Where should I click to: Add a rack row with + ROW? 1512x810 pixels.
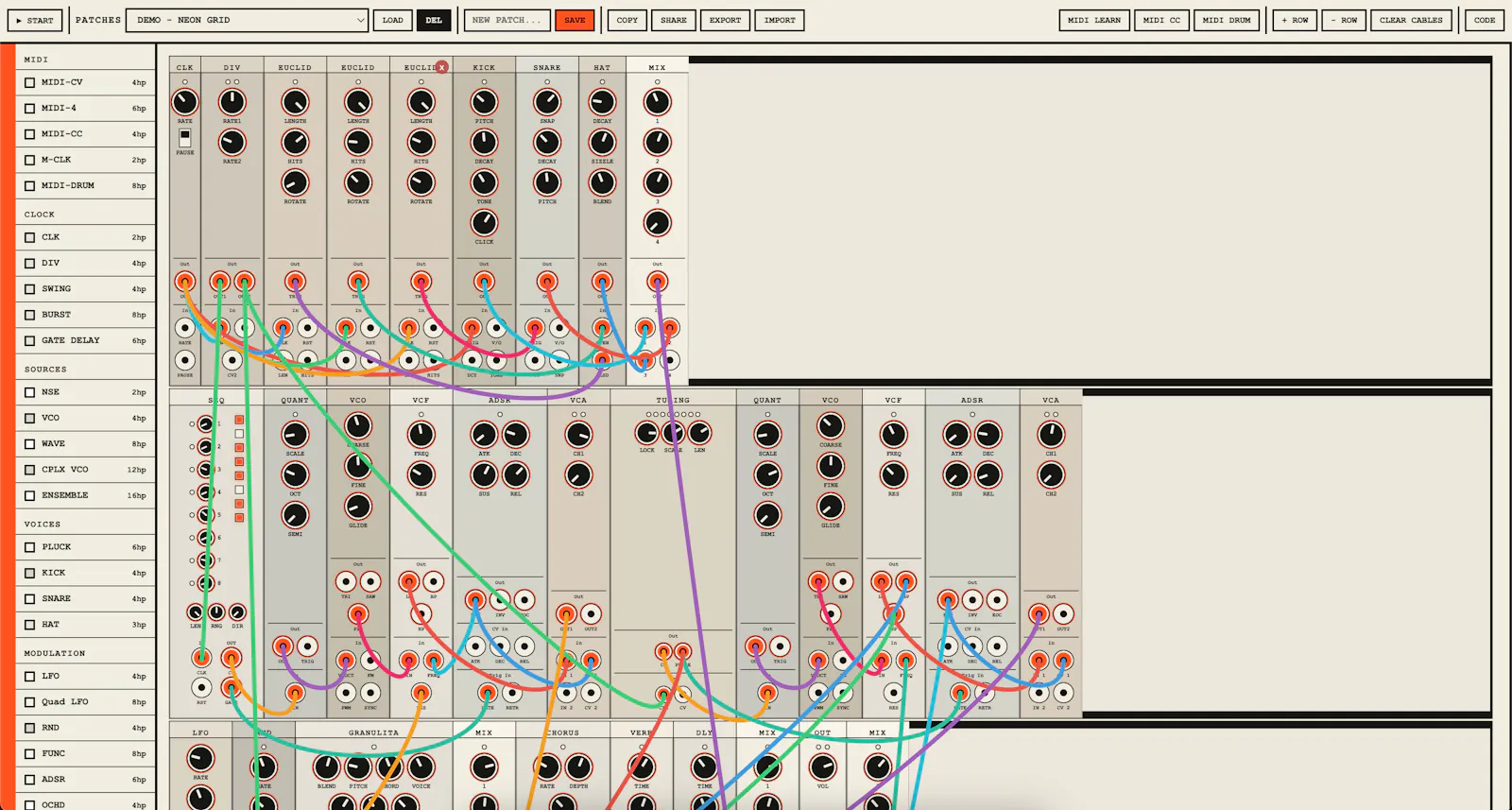[x=1295, y=20]
